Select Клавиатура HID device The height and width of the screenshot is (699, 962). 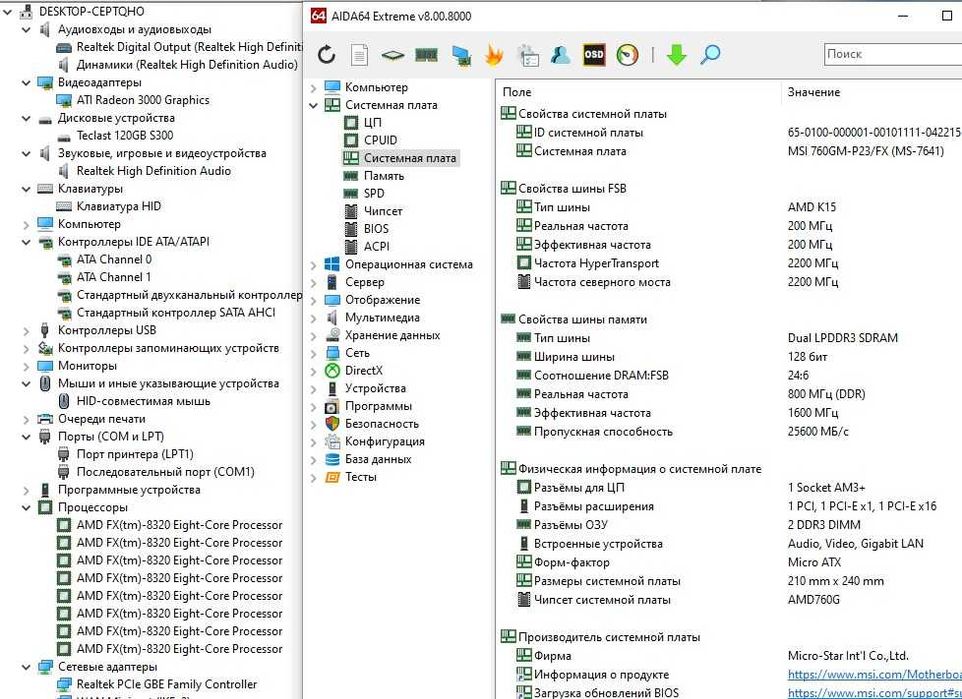click(118, 206)
